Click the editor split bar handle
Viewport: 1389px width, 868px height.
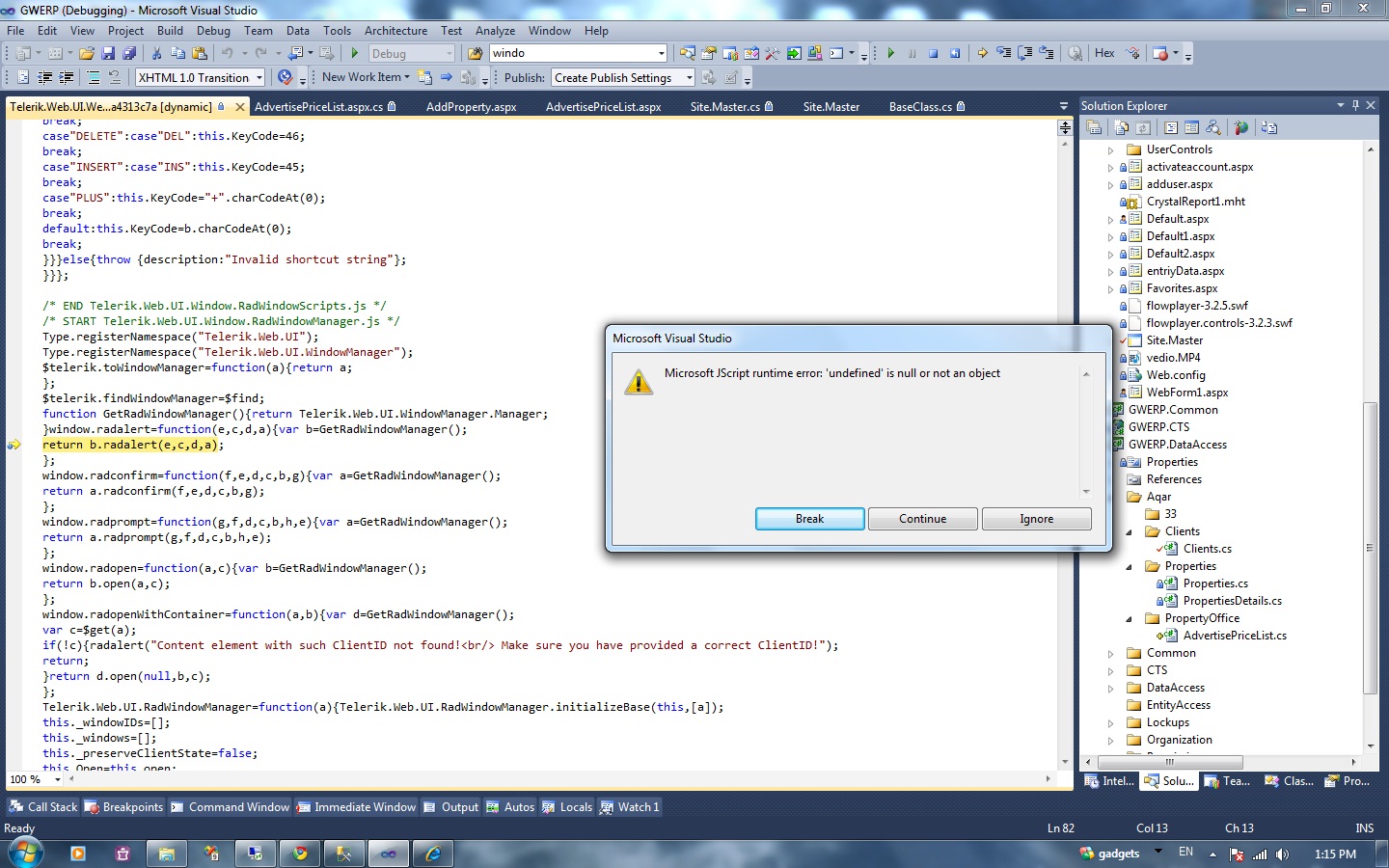tap(1065, 127)
